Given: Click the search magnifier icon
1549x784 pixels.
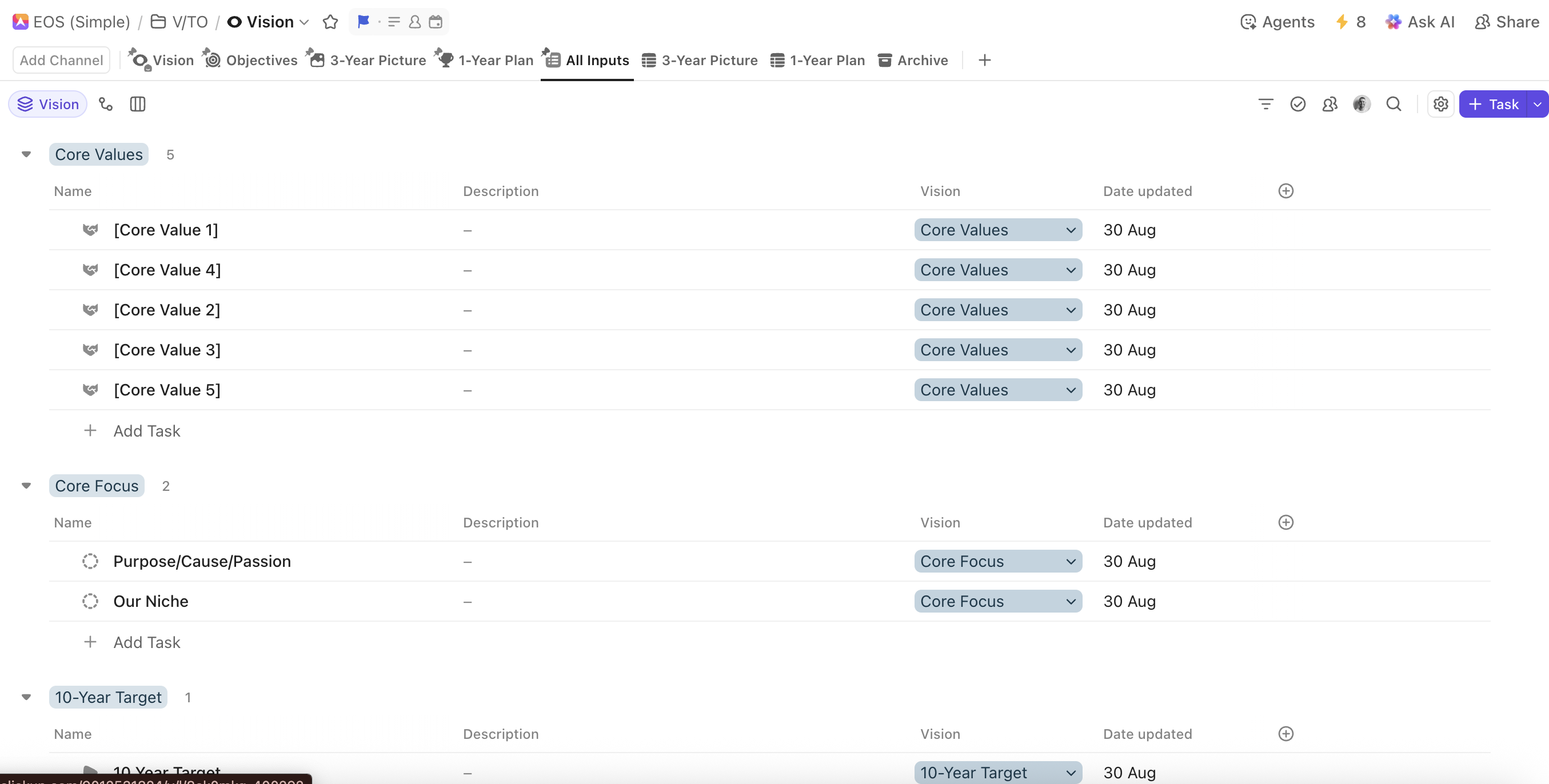Looking at the screenshot, I should [1394, 104].
